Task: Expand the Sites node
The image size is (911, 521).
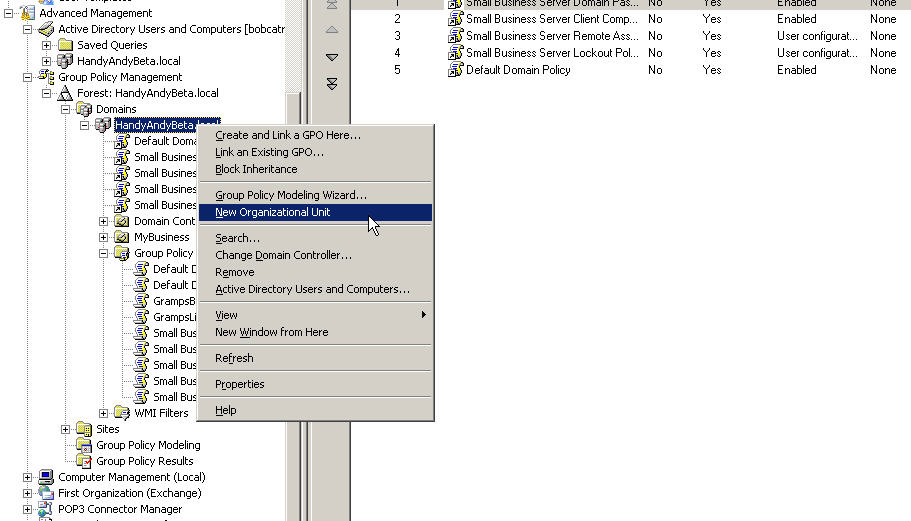Action: [66, 429]
